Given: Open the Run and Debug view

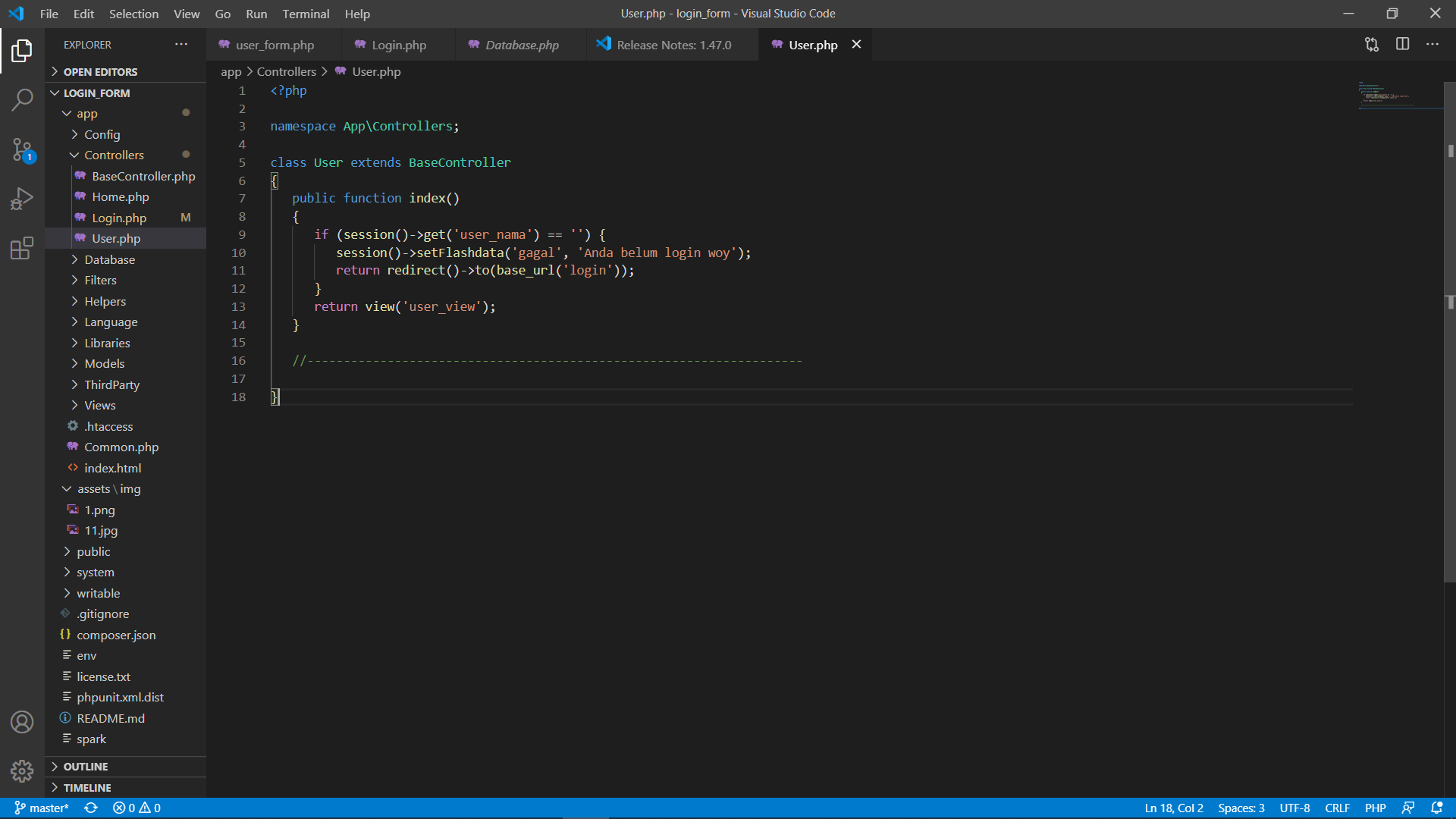Looking at the screenshot, I should [x=22, y=199].
